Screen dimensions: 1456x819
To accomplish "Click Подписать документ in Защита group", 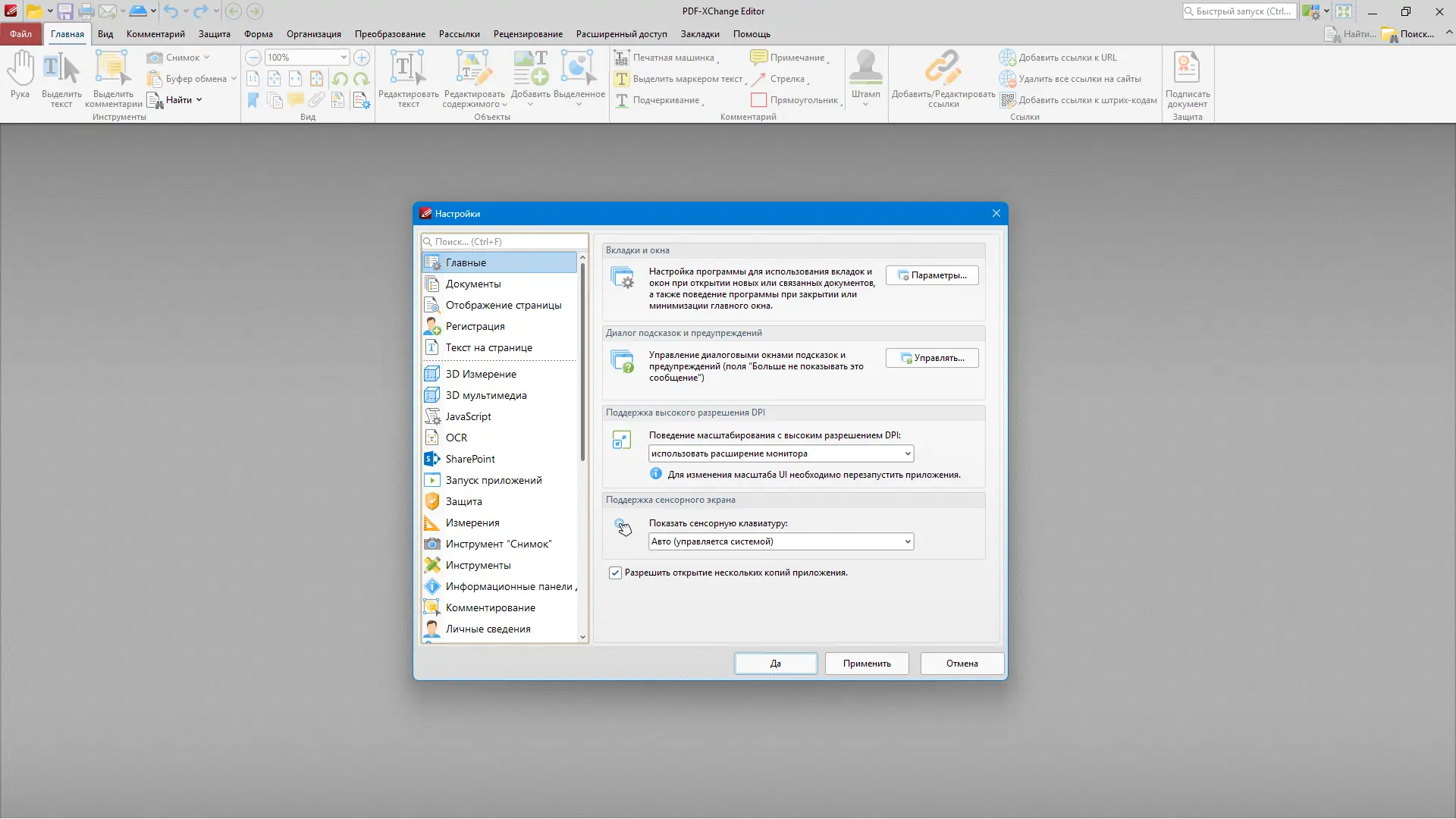I will 1188,79.
